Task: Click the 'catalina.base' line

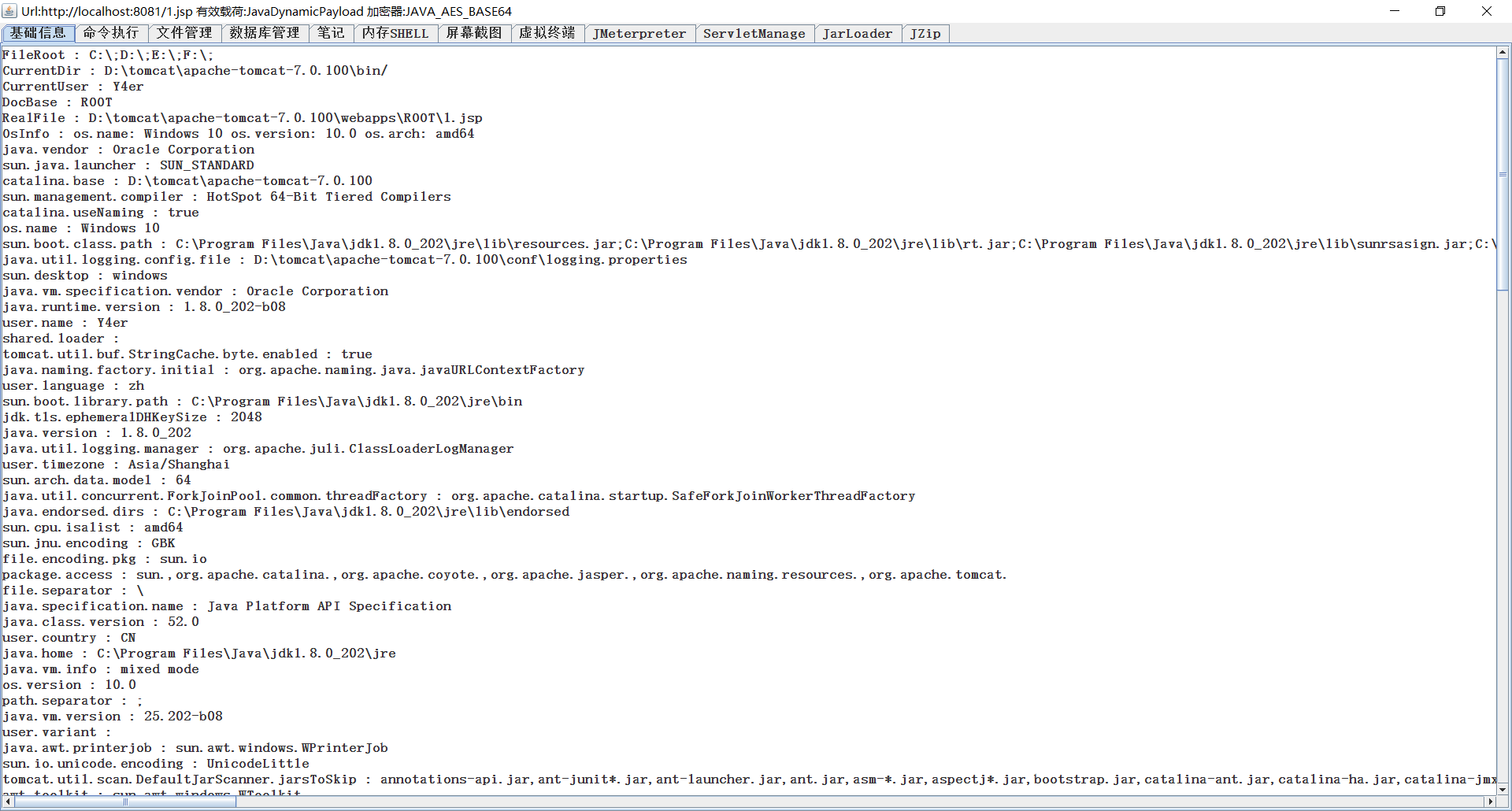Action: click(187, 181)
